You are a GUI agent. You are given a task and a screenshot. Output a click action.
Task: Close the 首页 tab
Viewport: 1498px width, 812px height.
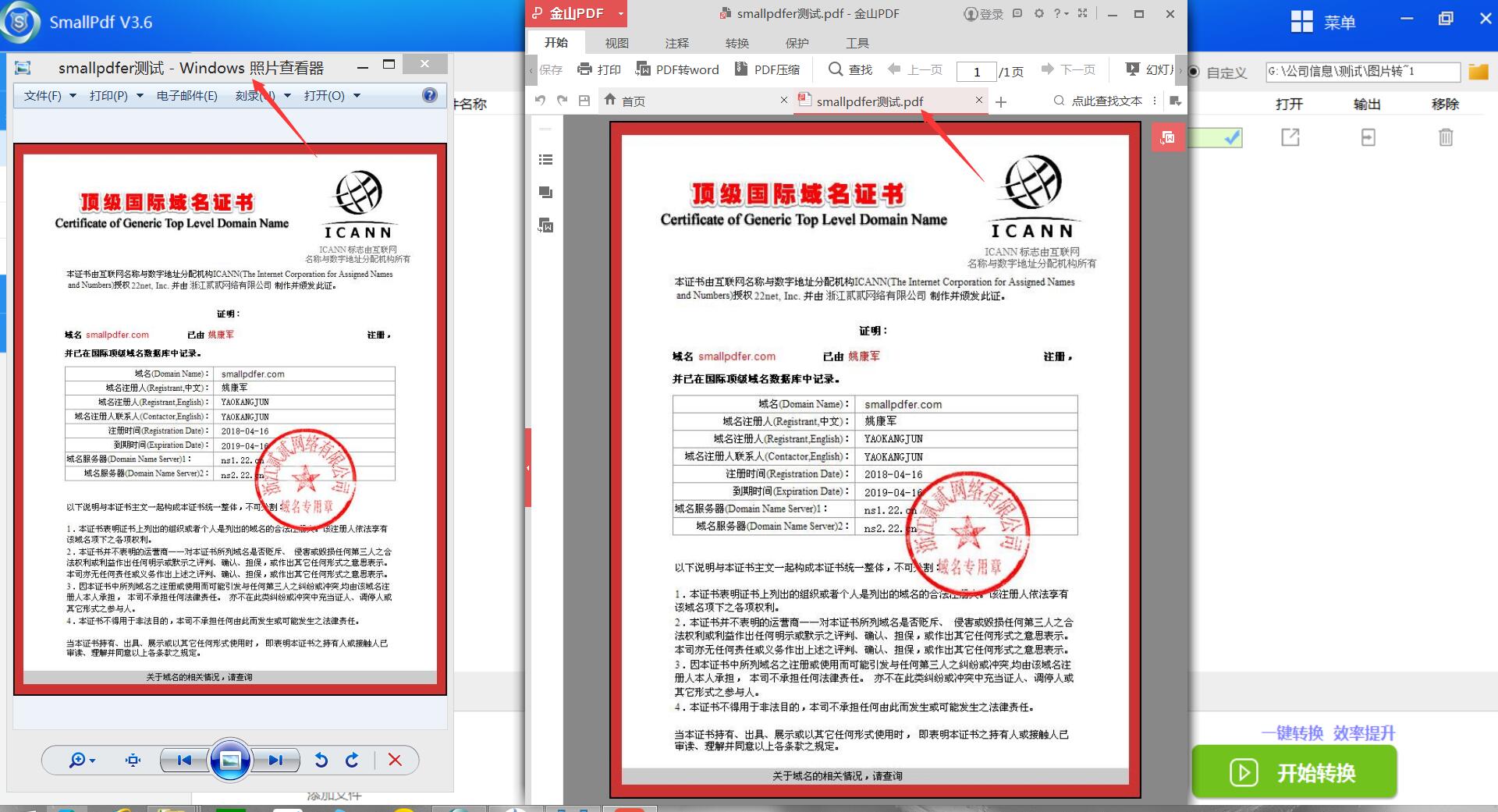783,100
